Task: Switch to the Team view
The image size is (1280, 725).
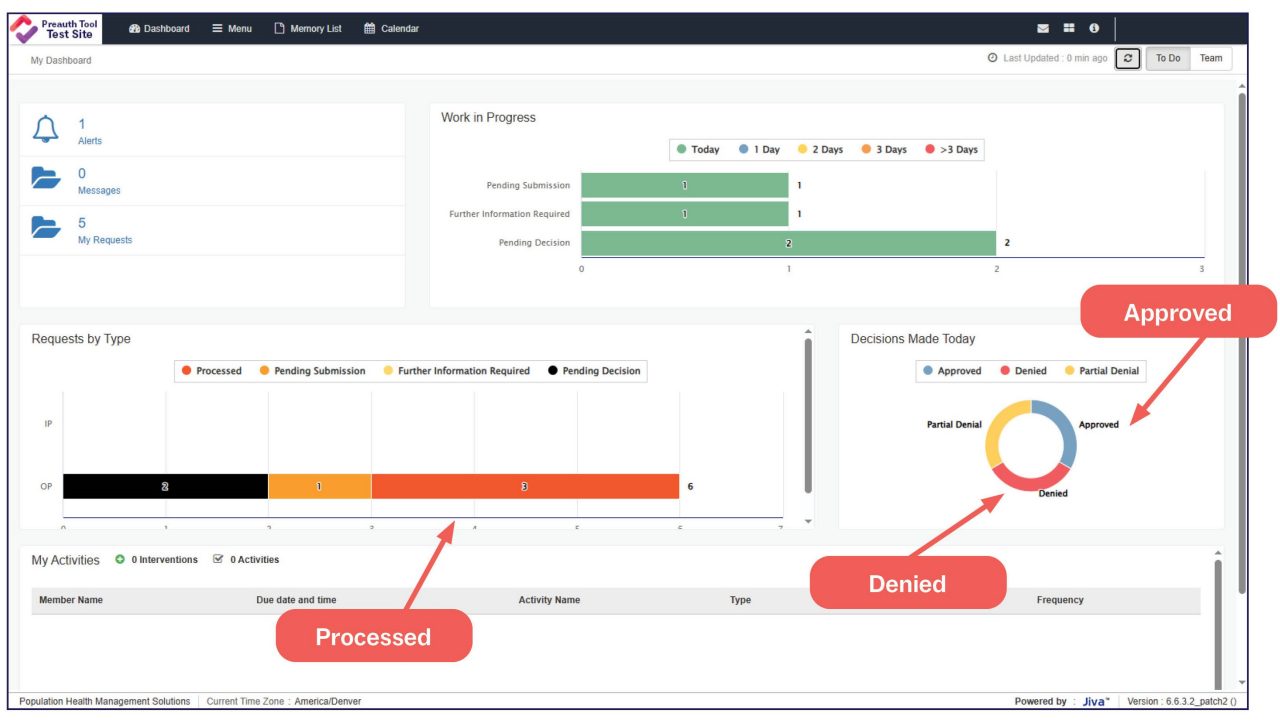Action: 1211,58
